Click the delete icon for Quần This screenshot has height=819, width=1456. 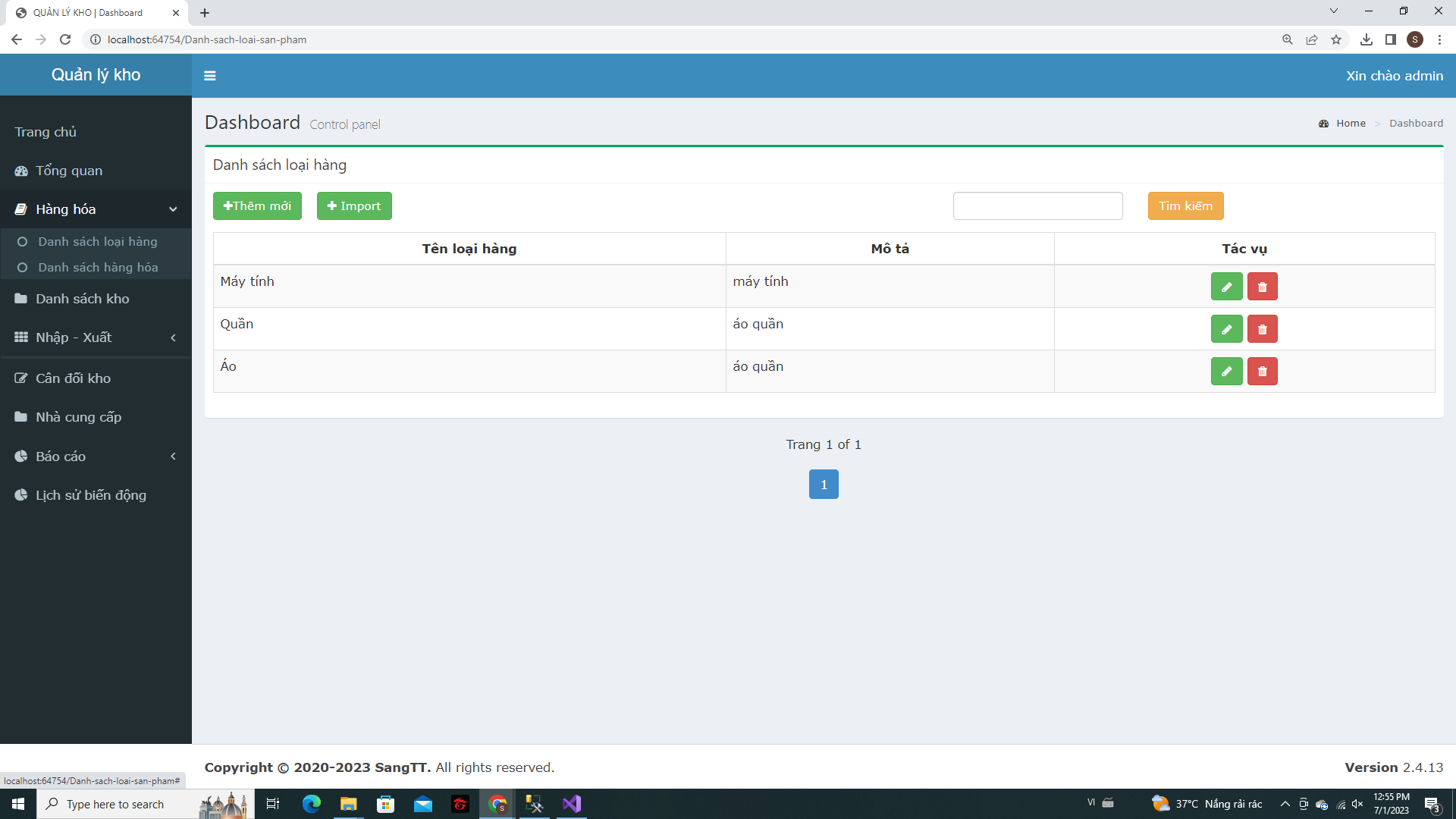pos(1263,329)
